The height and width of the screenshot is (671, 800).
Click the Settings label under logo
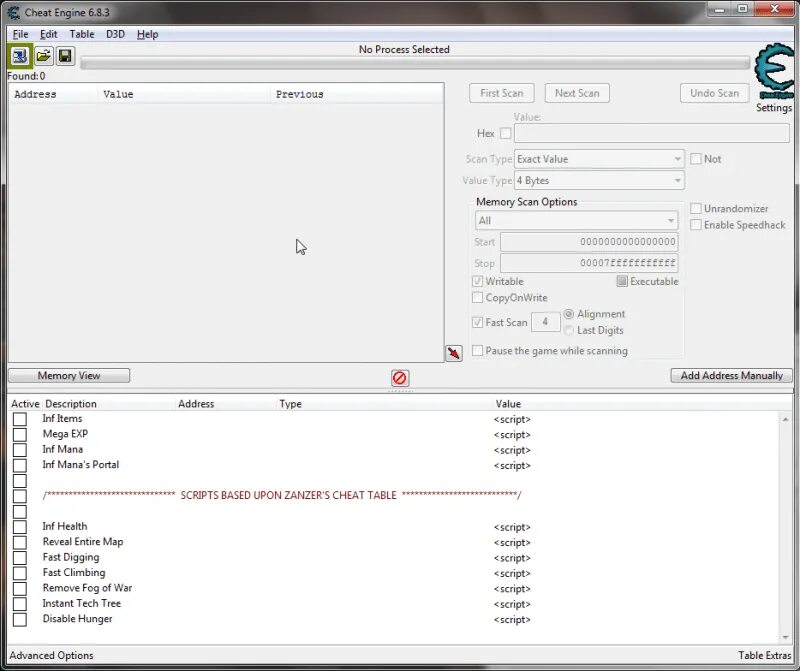[774, 108]
